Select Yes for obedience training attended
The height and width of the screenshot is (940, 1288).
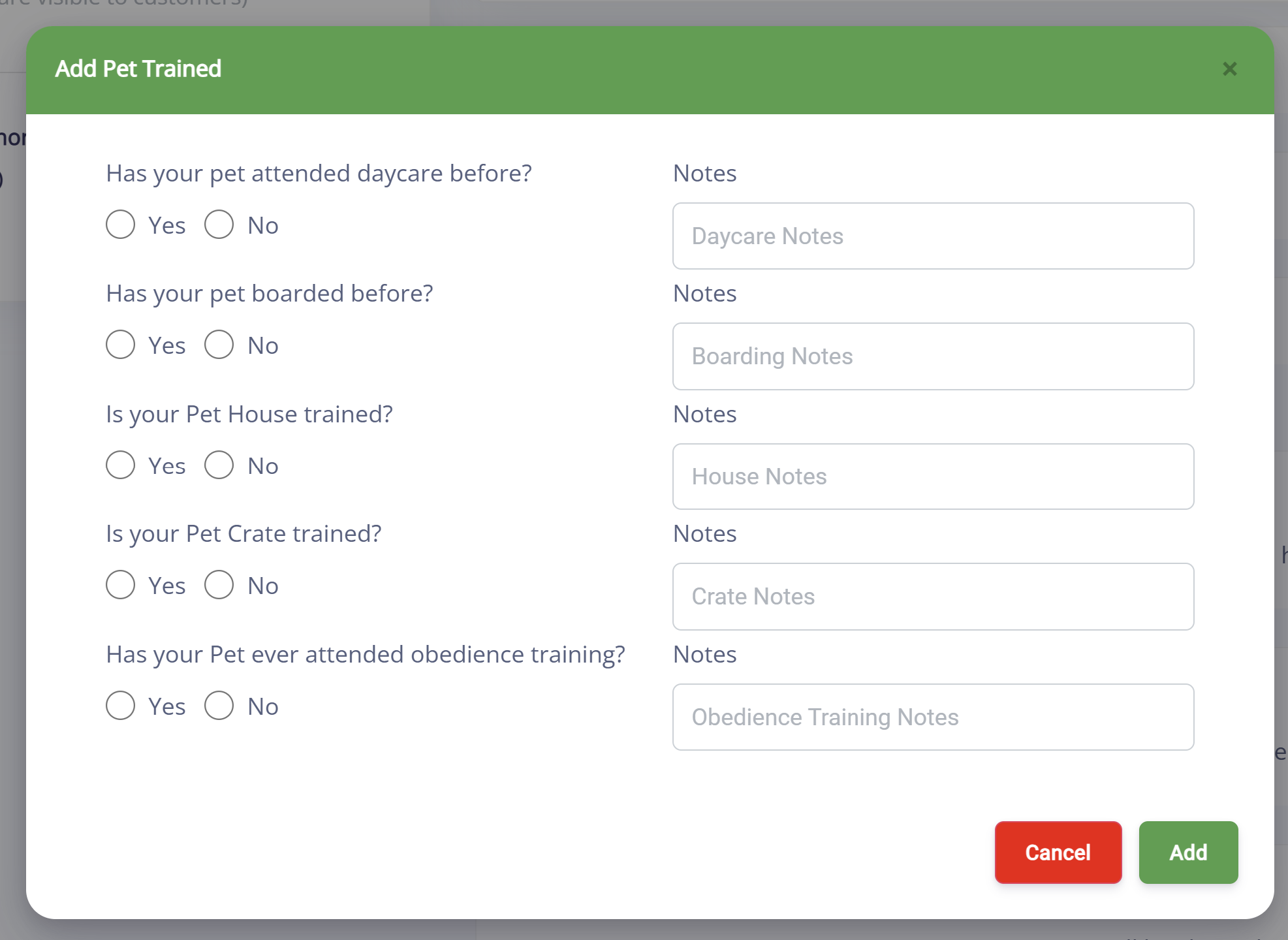pyautogui.click(x=121, y=706)
